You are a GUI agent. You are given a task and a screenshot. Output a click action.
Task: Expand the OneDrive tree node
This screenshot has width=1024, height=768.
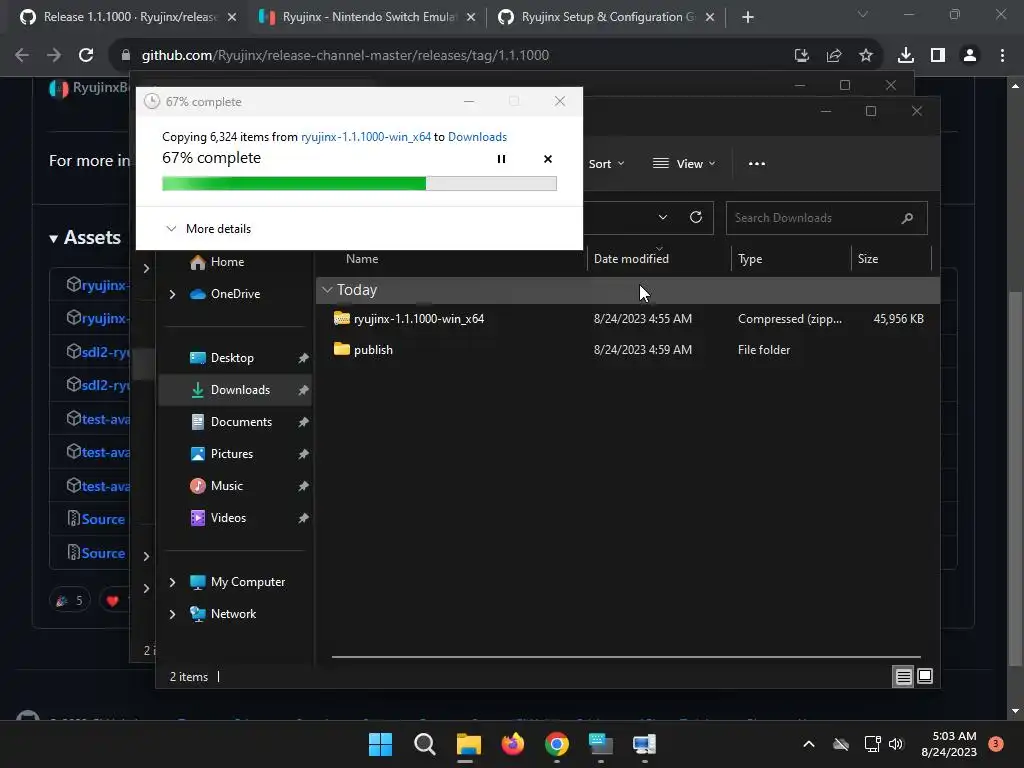(x=172, y=295)
